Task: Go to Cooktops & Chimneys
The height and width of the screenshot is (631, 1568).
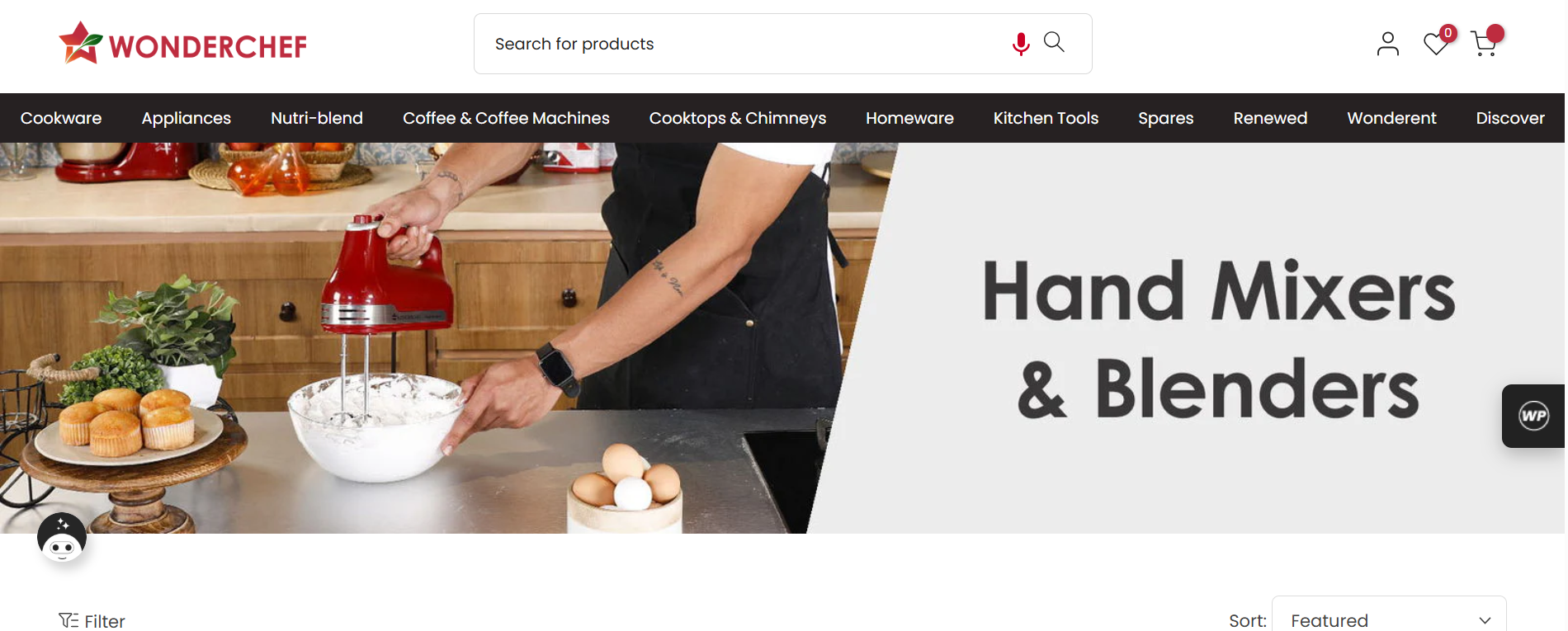Action: pos(738,118)
